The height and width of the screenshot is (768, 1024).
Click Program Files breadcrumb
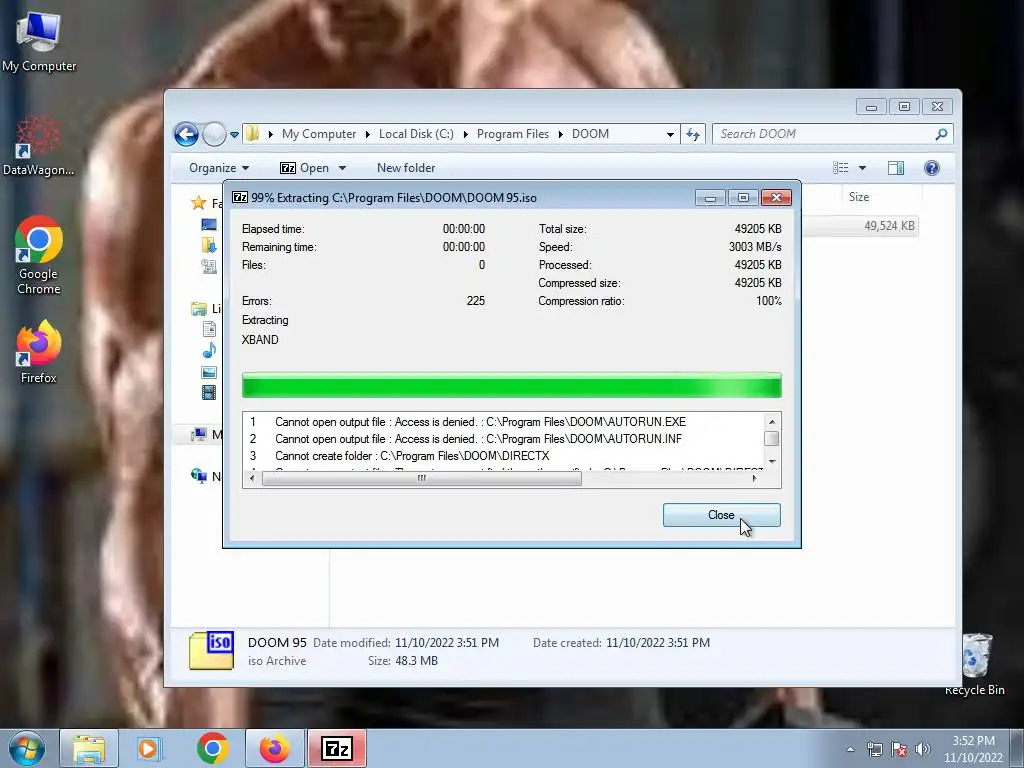coord(513,134)
